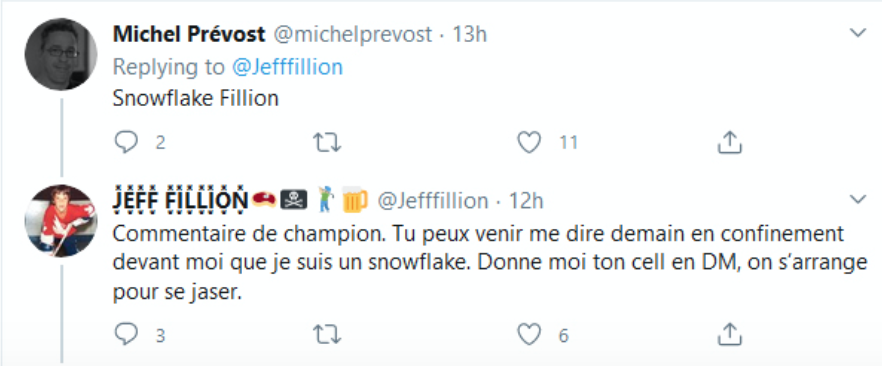Screen dimensions: 882x366
Task: Open Michel Prévost's profile name
Action: 188,34
